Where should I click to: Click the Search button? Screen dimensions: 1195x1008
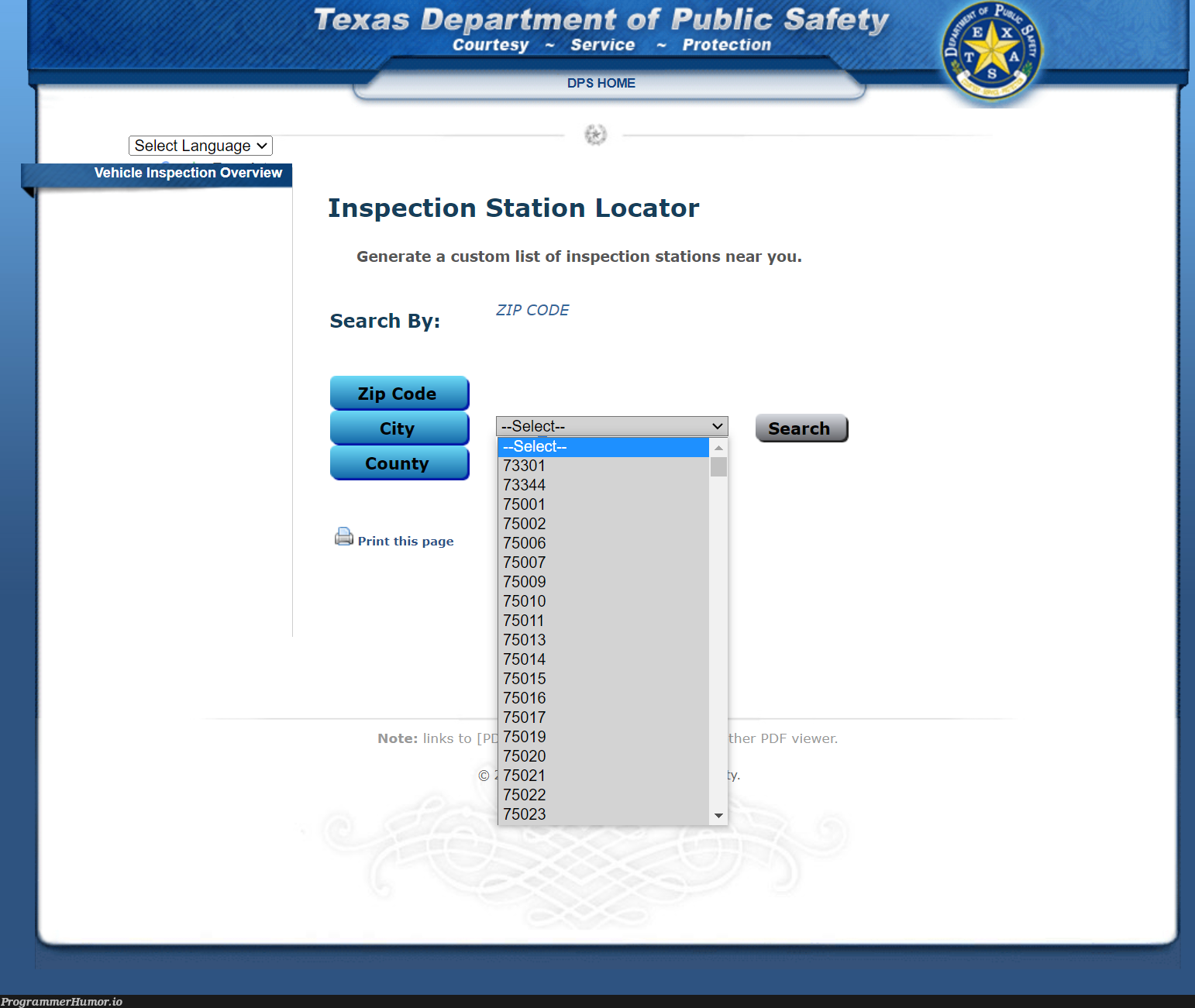801,428
